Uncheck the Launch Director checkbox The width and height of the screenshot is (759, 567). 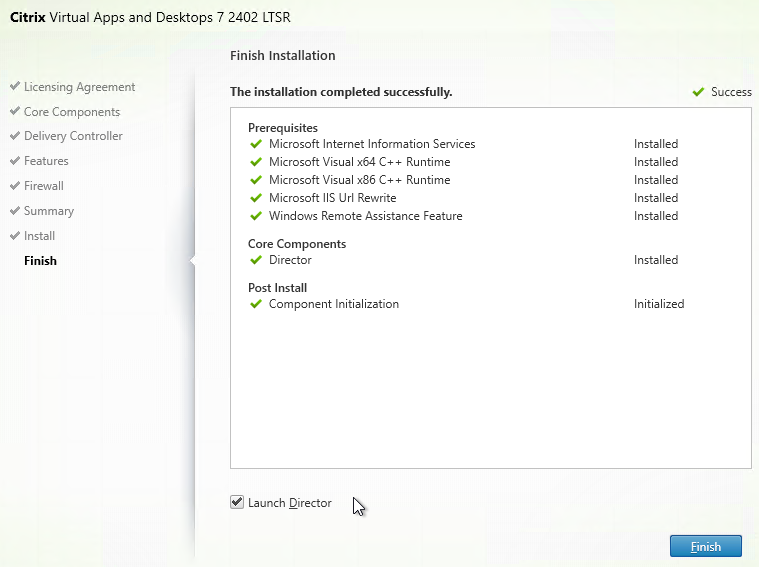(x=237, y=502)
